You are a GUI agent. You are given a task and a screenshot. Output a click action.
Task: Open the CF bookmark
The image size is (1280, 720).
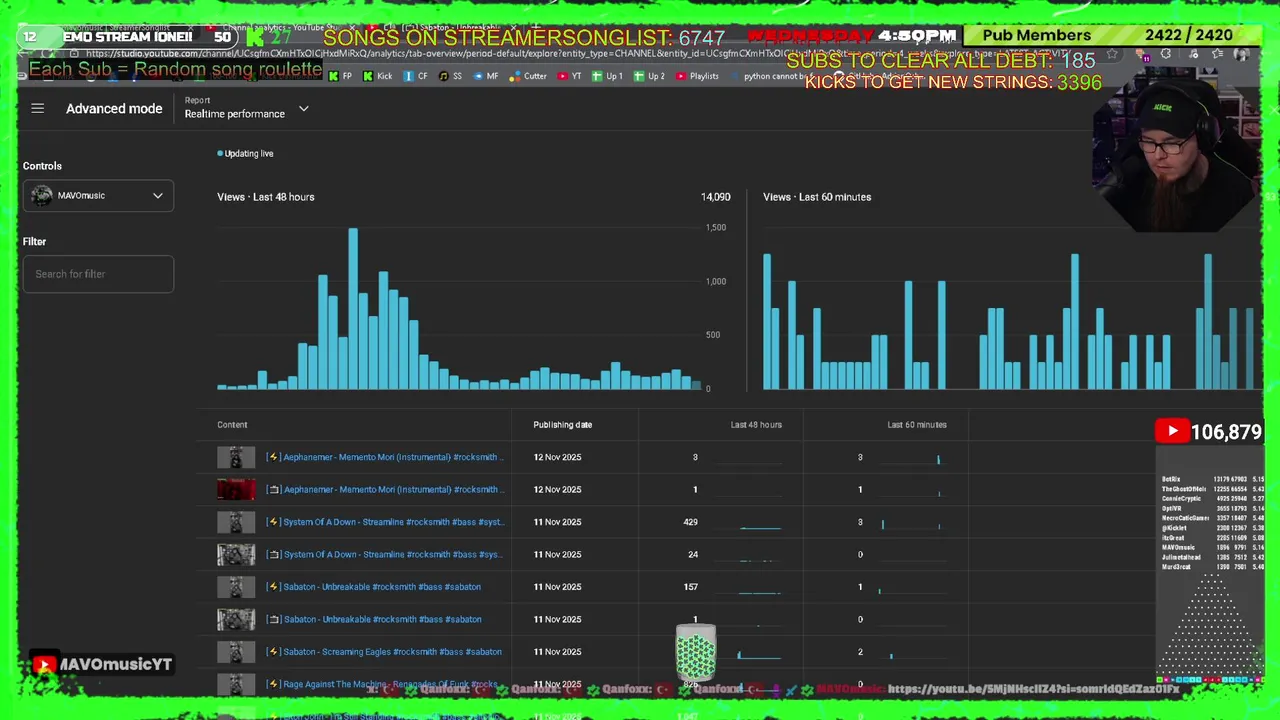coord(416,76)
